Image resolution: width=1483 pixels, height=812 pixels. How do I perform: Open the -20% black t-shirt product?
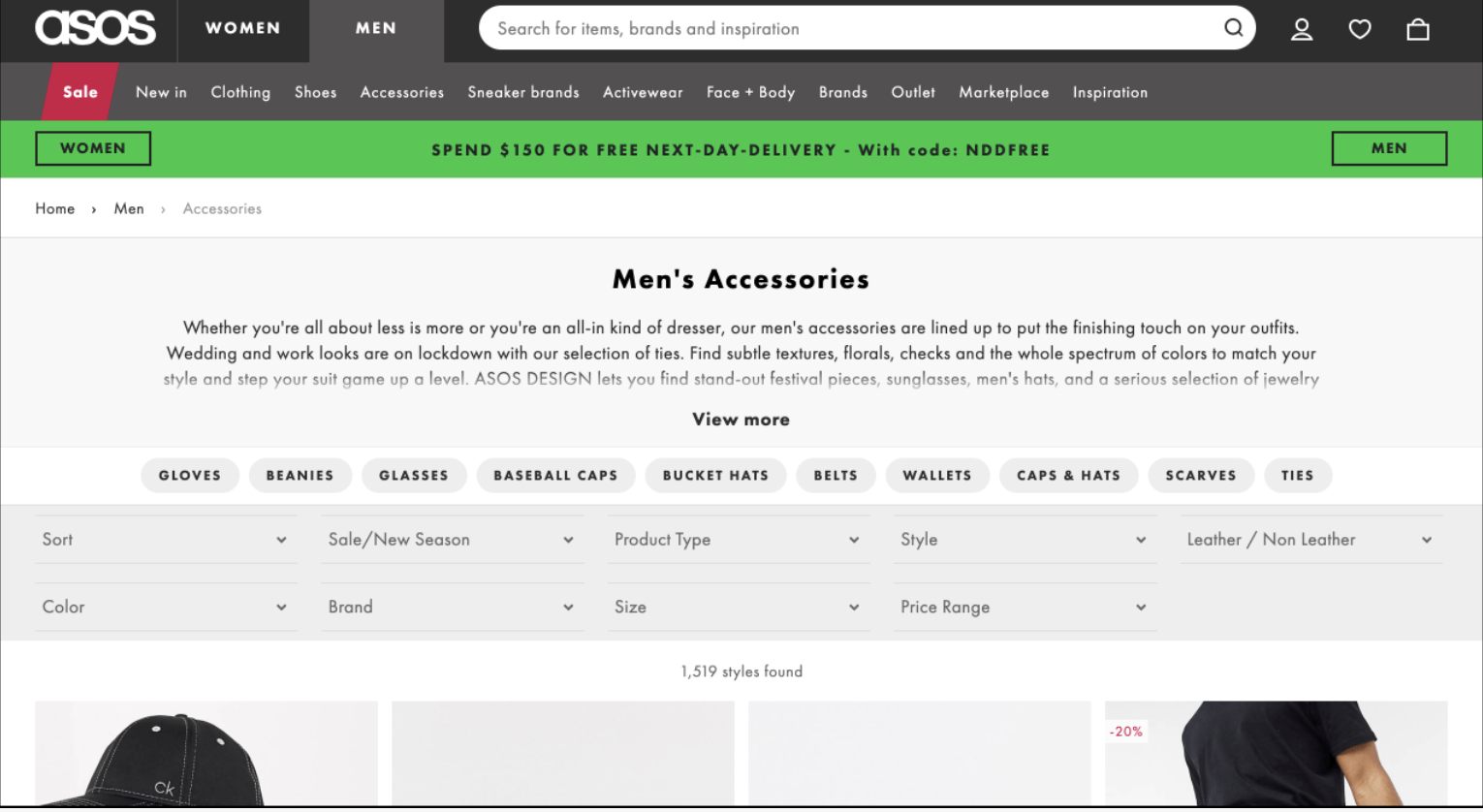coord(1276,754)
